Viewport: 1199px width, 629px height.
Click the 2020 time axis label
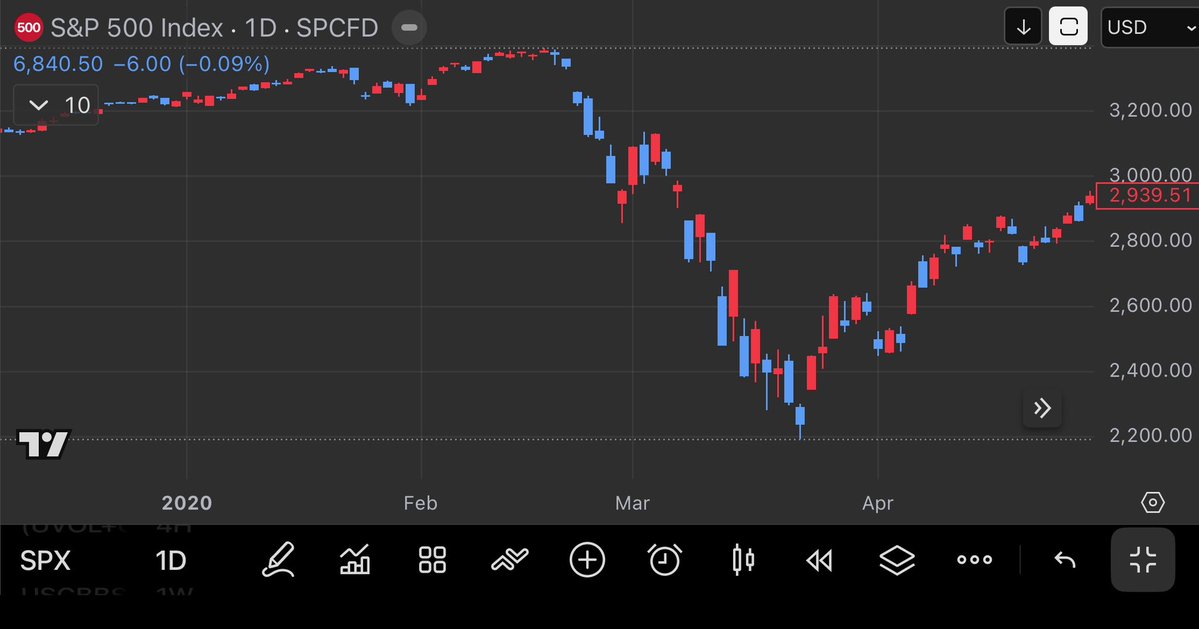coord(187,503)
